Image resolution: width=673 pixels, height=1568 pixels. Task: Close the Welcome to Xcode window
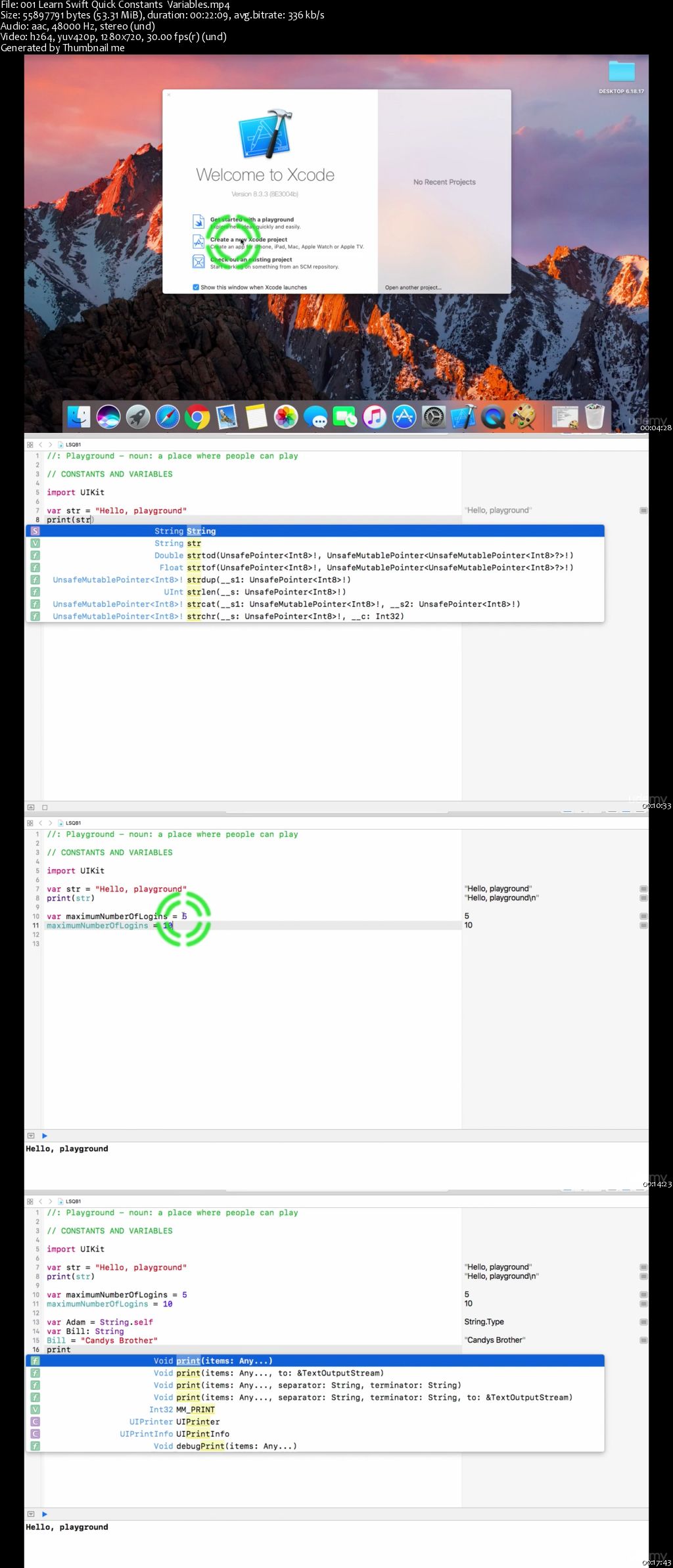click(x=169, y=95)
